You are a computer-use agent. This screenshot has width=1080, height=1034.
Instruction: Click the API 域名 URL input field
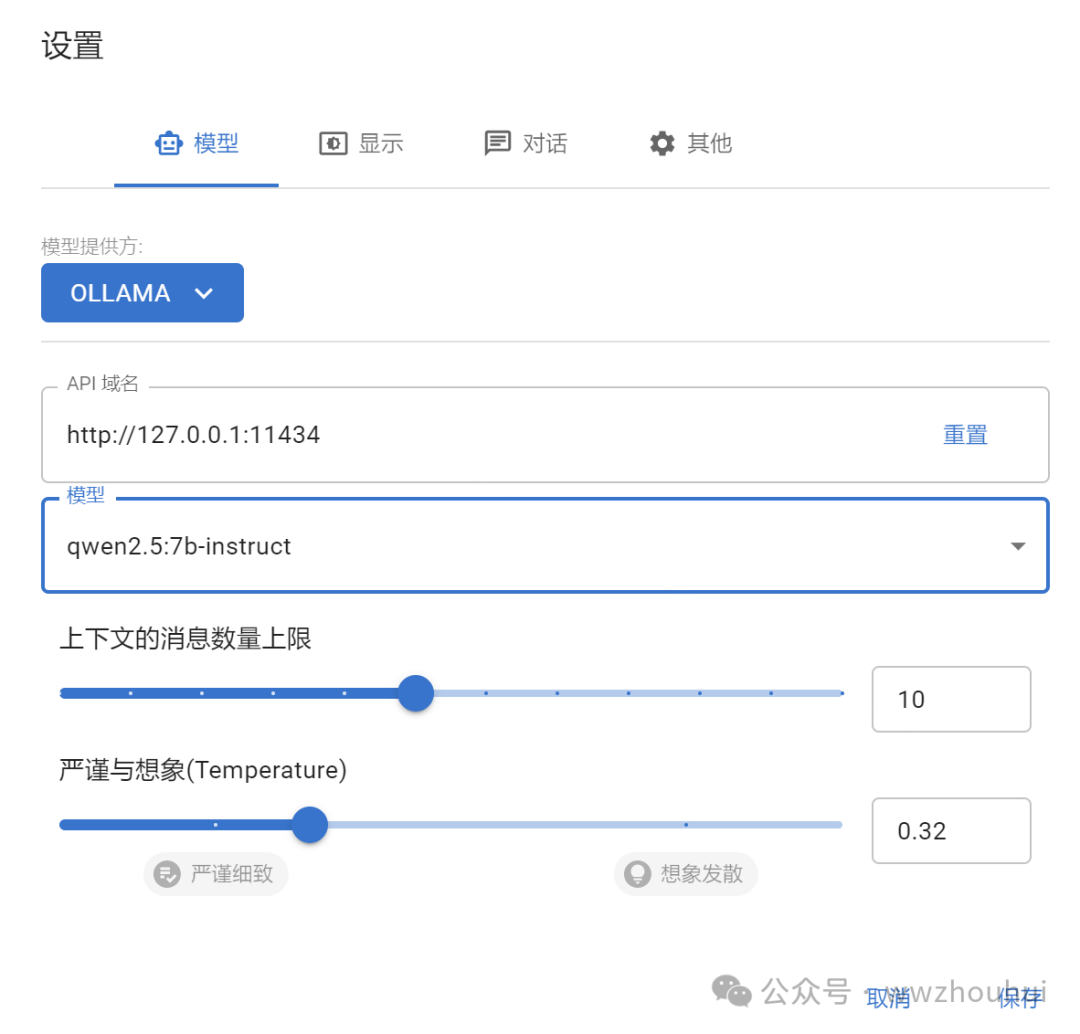(480, 435)
